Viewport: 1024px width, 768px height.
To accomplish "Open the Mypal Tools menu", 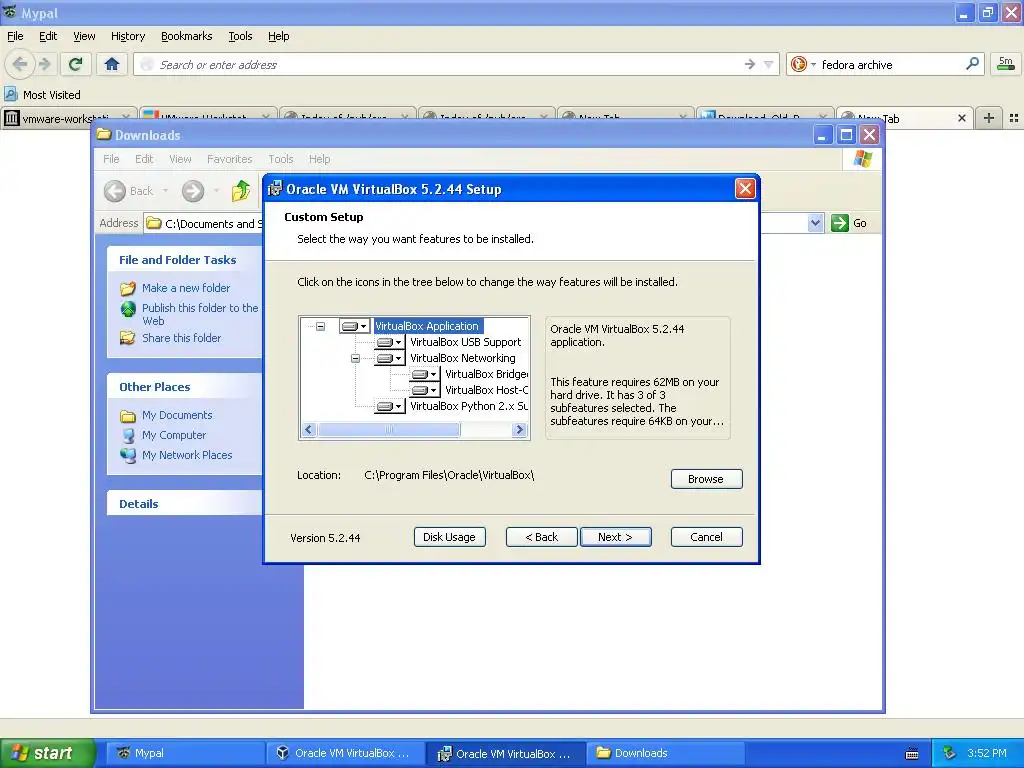I will (240, 36).
